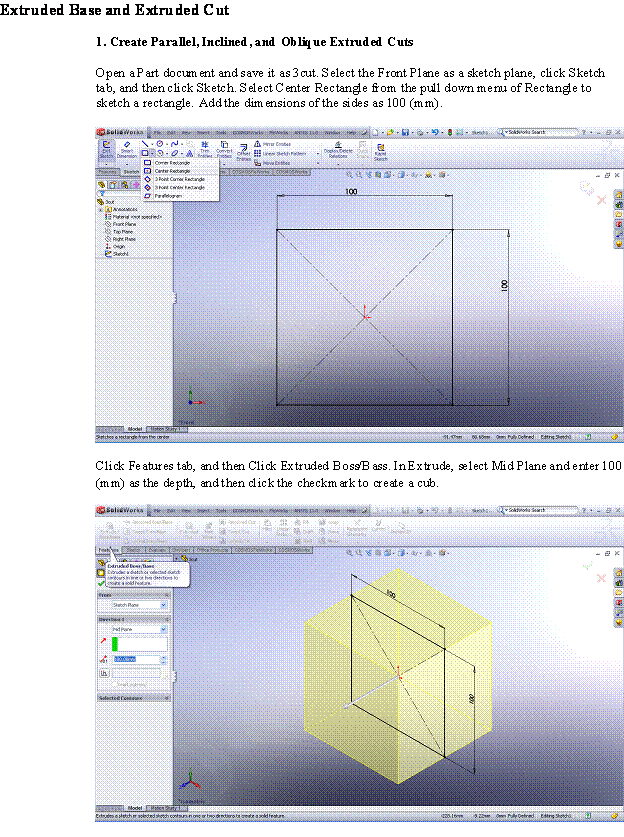The width and height of the screenshot is (624, 837).
Task: Select Origin in feature tree
Action: pos(115,247)
